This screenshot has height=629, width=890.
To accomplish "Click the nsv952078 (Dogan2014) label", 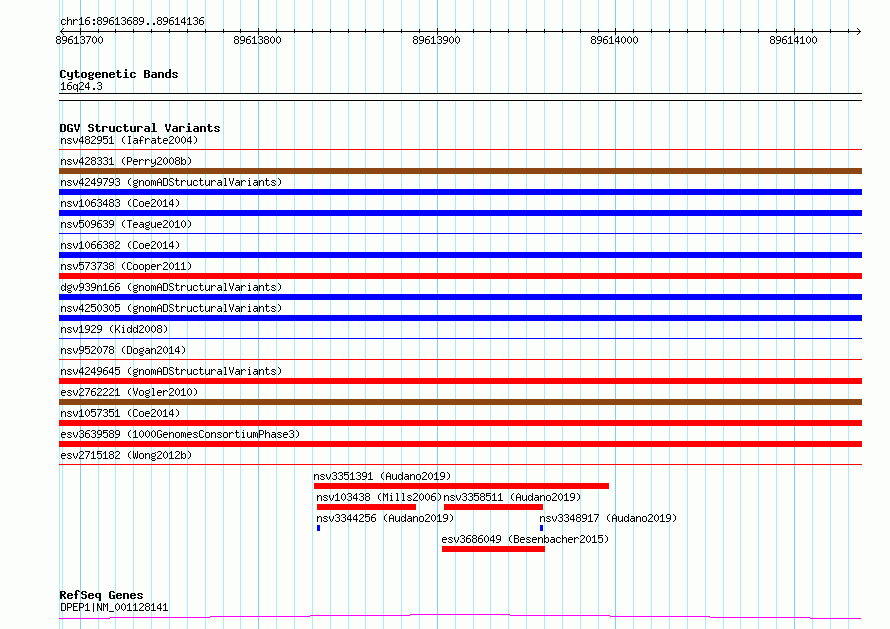I will point(123,350).
